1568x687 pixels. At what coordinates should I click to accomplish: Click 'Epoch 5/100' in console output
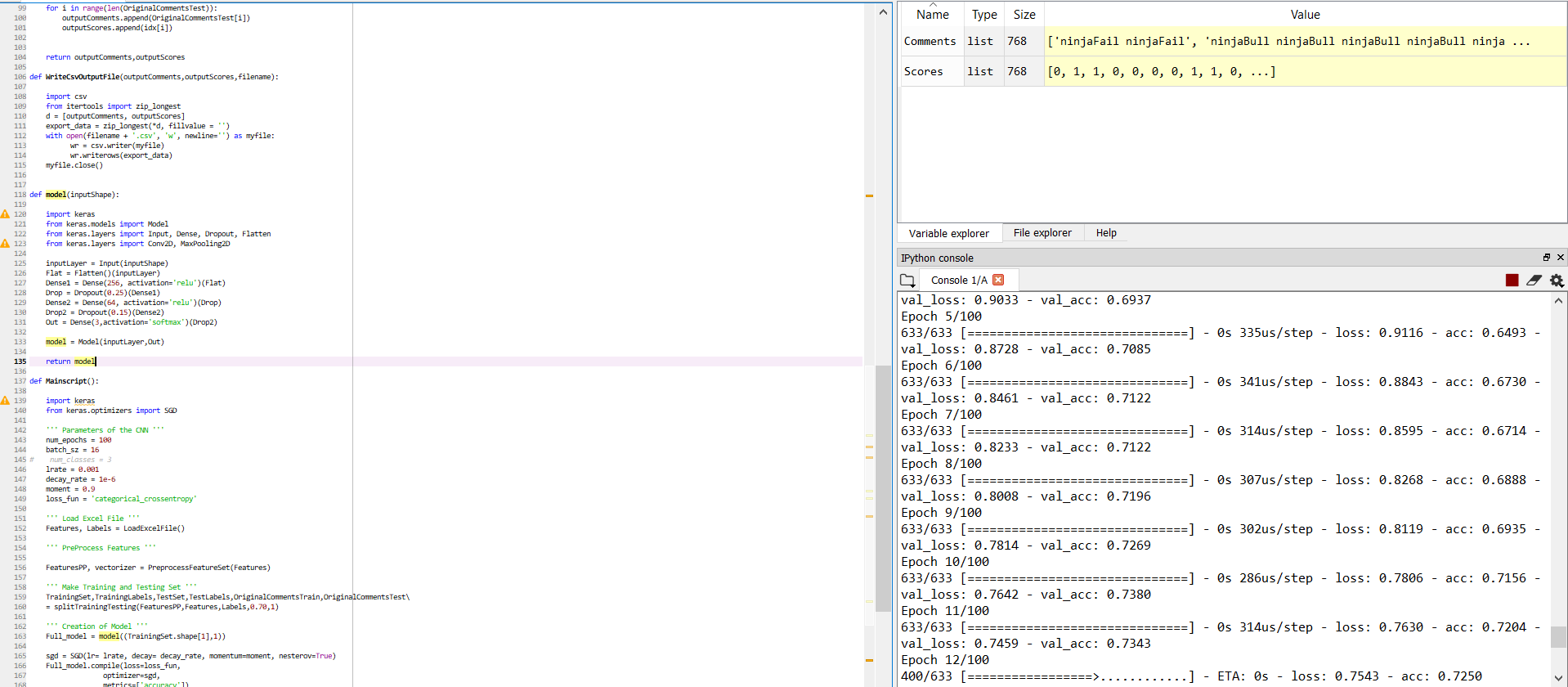coord(941,317)
